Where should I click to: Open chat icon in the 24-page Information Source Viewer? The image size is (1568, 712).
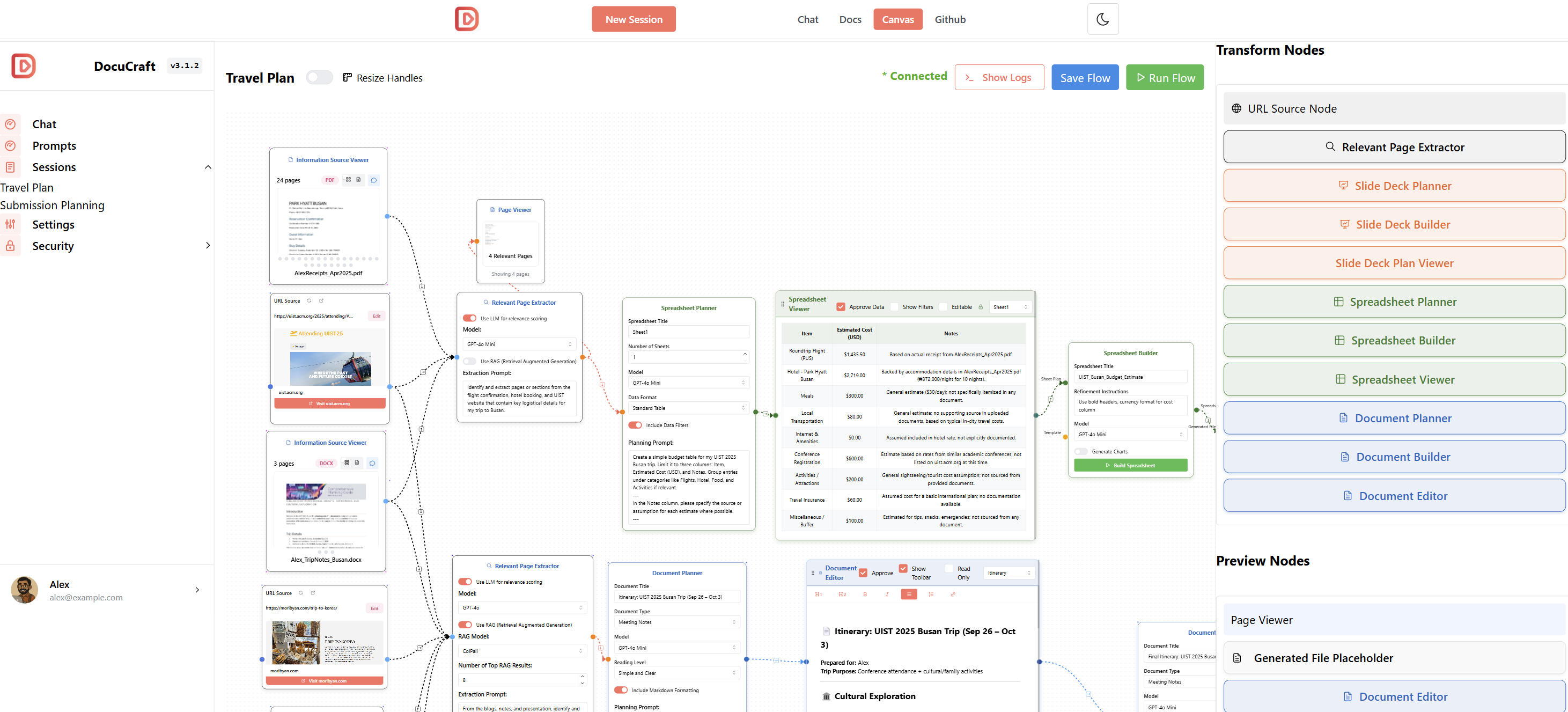(x=374, y=180)
